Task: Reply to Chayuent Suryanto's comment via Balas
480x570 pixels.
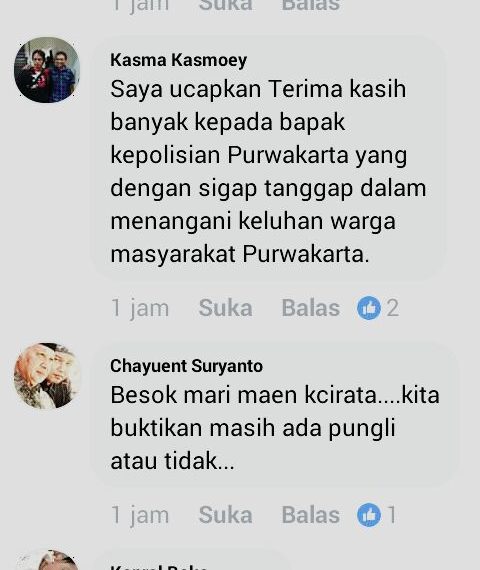Action: point(311,515)
